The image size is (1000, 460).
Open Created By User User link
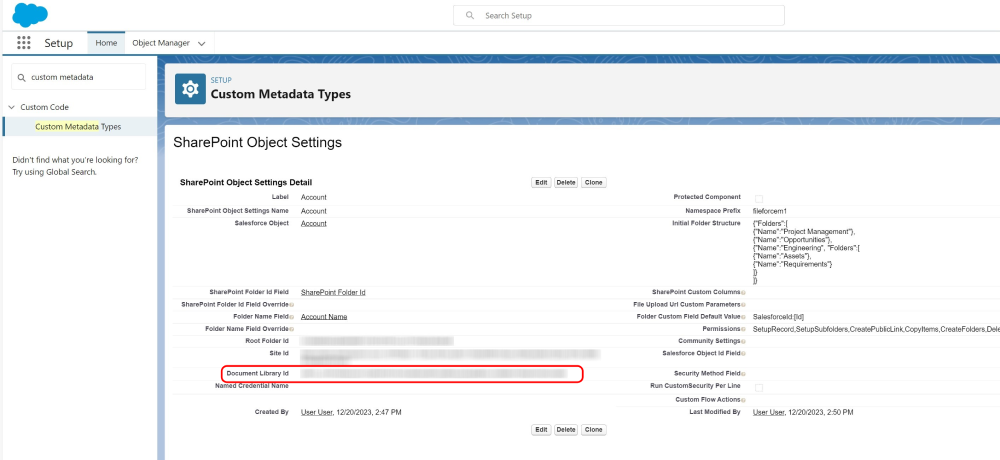[316, 413]
